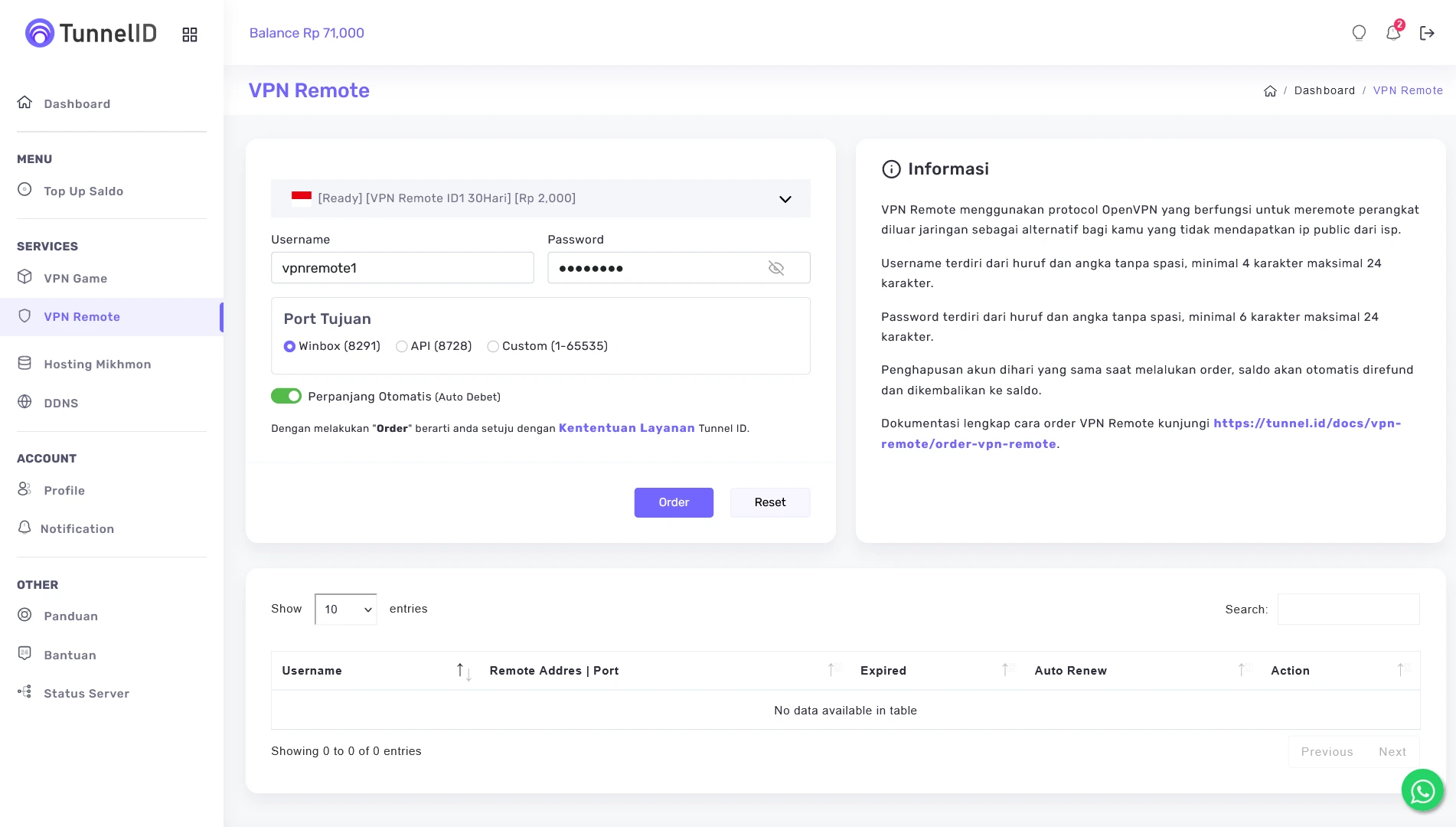Viewport: 1456px width, 827px height.
Task: Open the Show entries count dropdown
Action: point(346,610)
